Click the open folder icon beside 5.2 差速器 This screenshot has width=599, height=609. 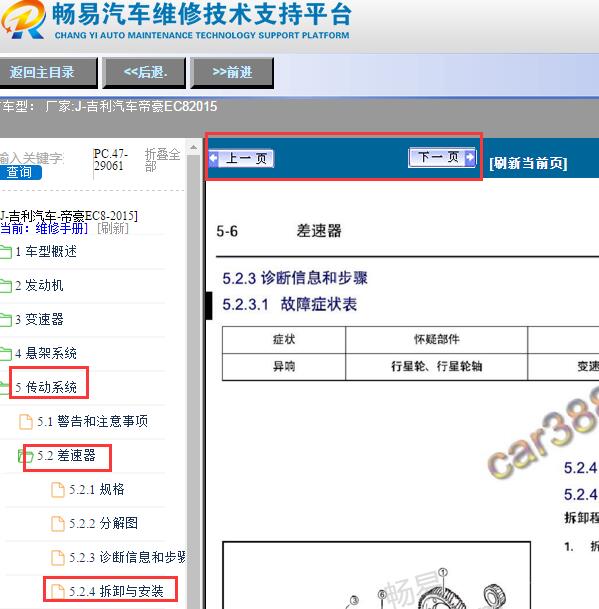26,456
